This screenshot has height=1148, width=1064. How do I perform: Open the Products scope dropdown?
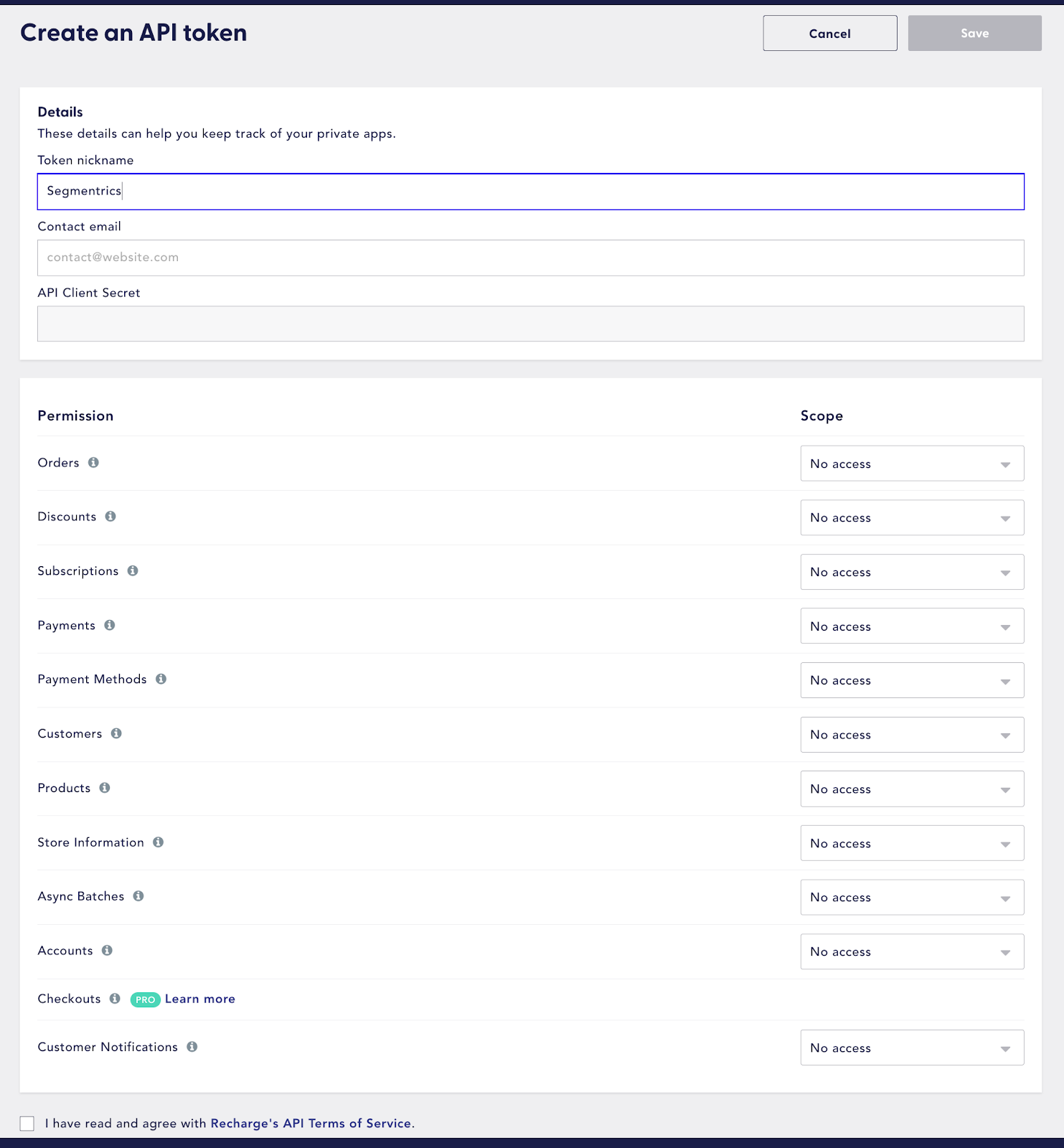click(x=911, y=789)
